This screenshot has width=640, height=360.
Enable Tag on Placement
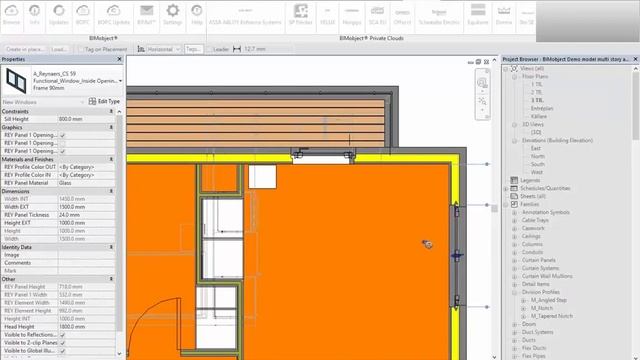point(81,49)
